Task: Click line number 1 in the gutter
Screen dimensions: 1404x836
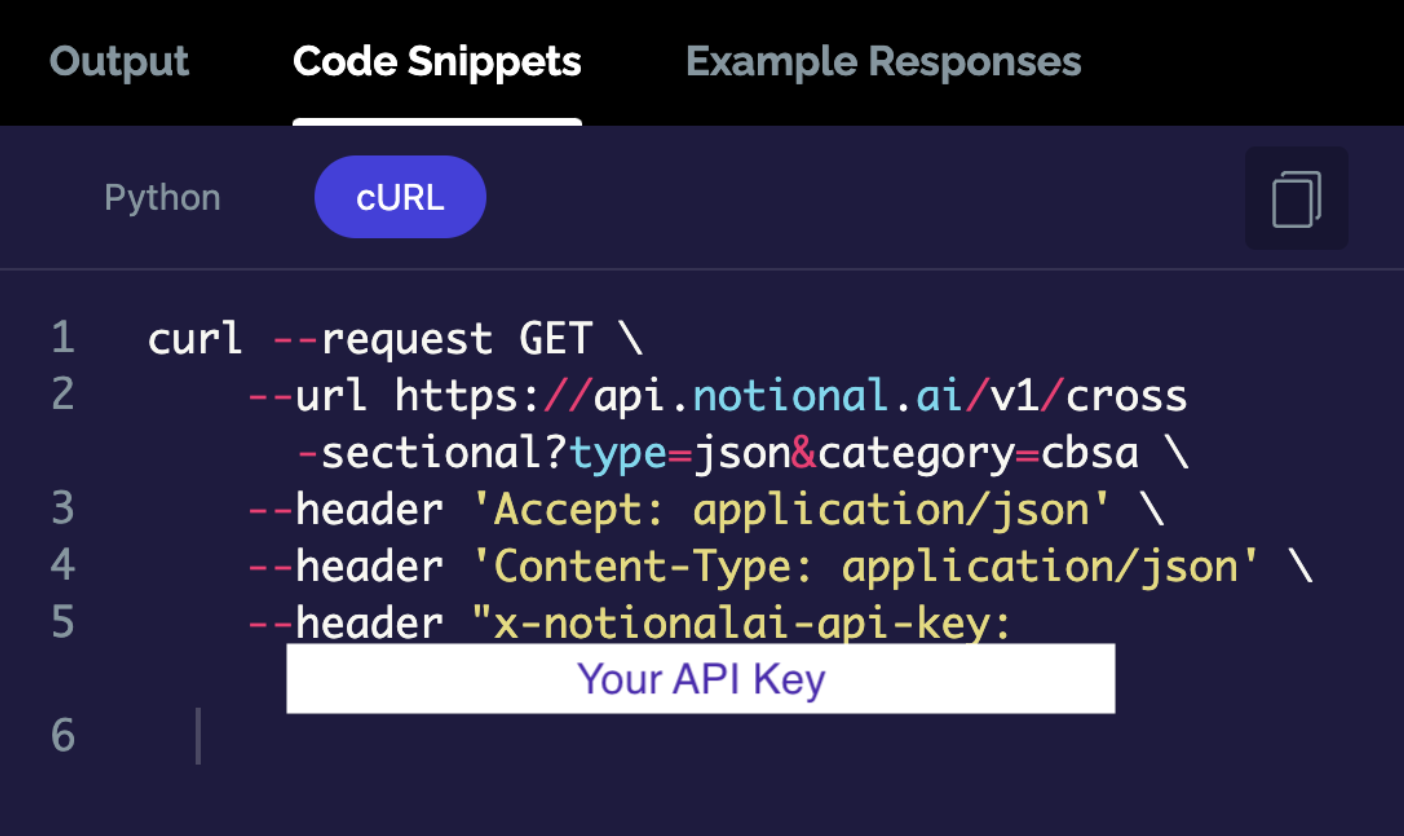Action: point(63,338)
